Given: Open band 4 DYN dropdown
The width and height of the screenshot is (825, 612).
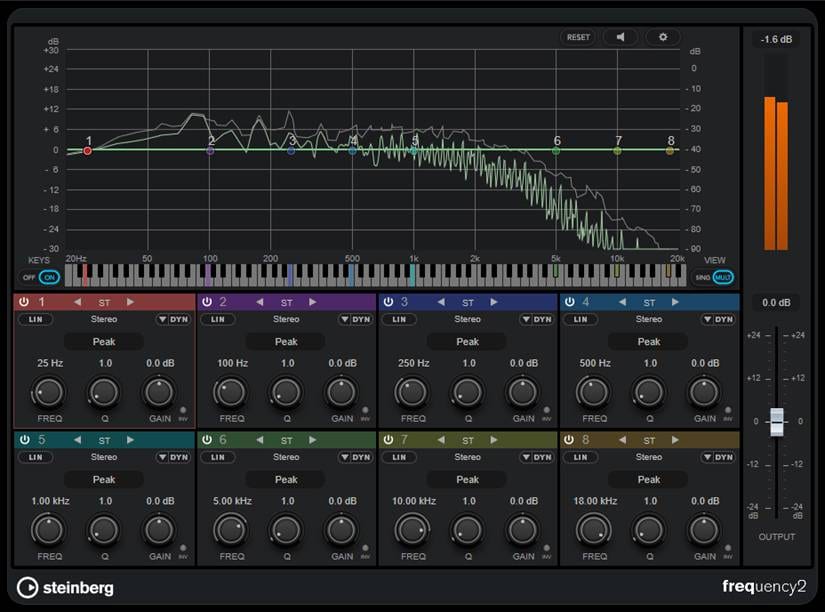Looking at the screenshot, I should pyautogui.click(x=718, y=319).
